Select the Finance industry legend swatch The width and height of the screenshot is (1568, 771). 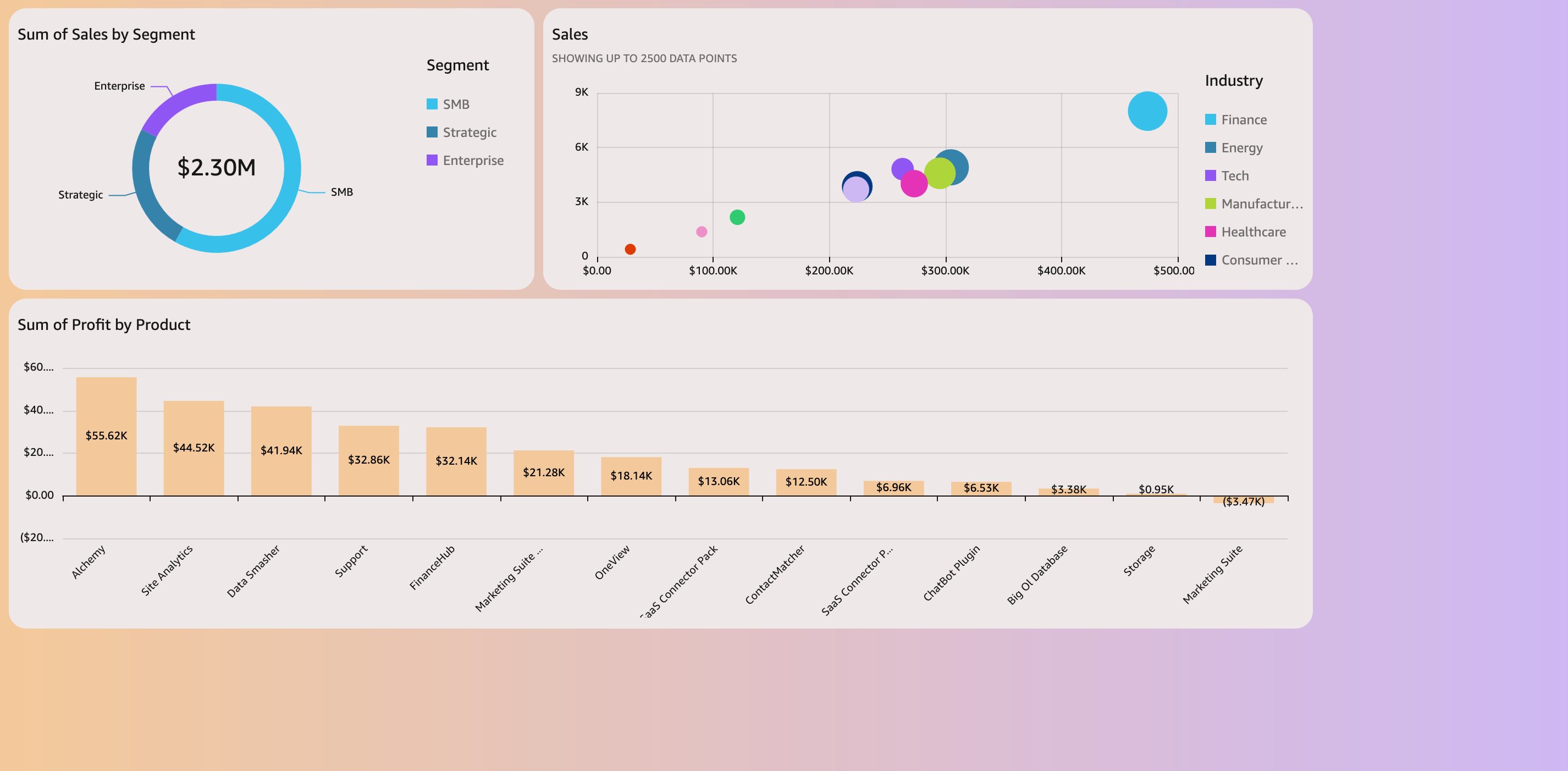[x=1210, y=119]
